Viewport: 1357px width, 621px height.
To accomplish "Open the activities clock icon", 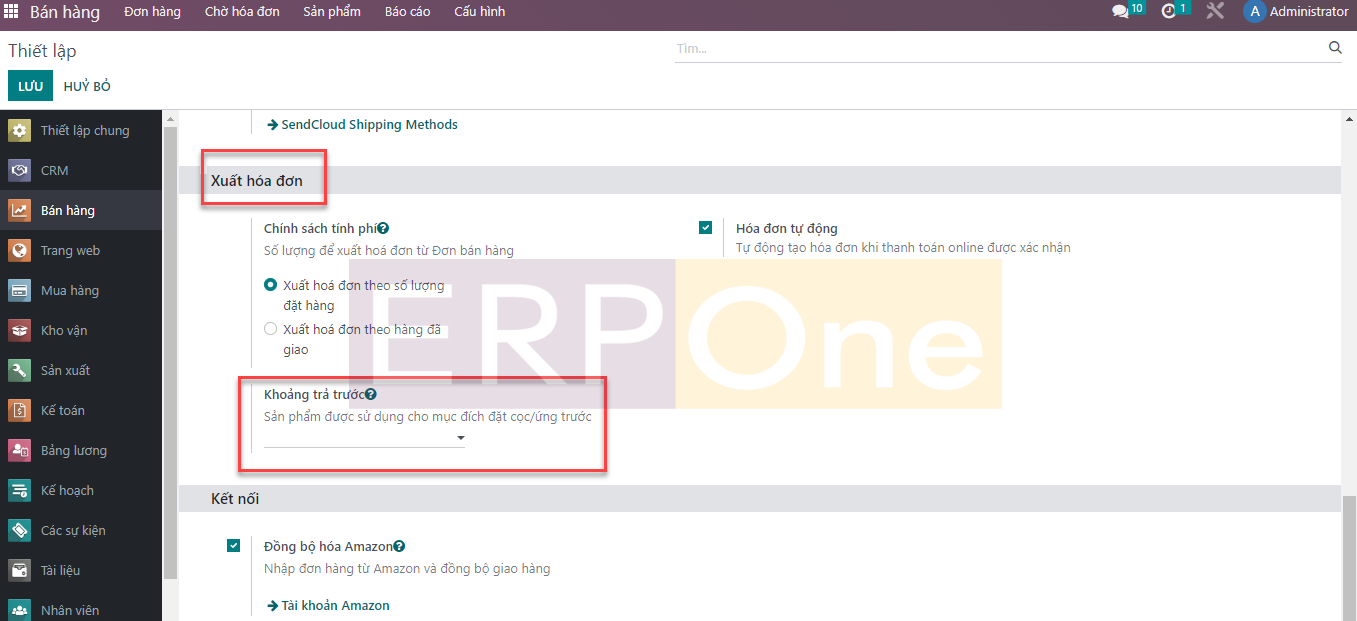I will coord(1169,12).
